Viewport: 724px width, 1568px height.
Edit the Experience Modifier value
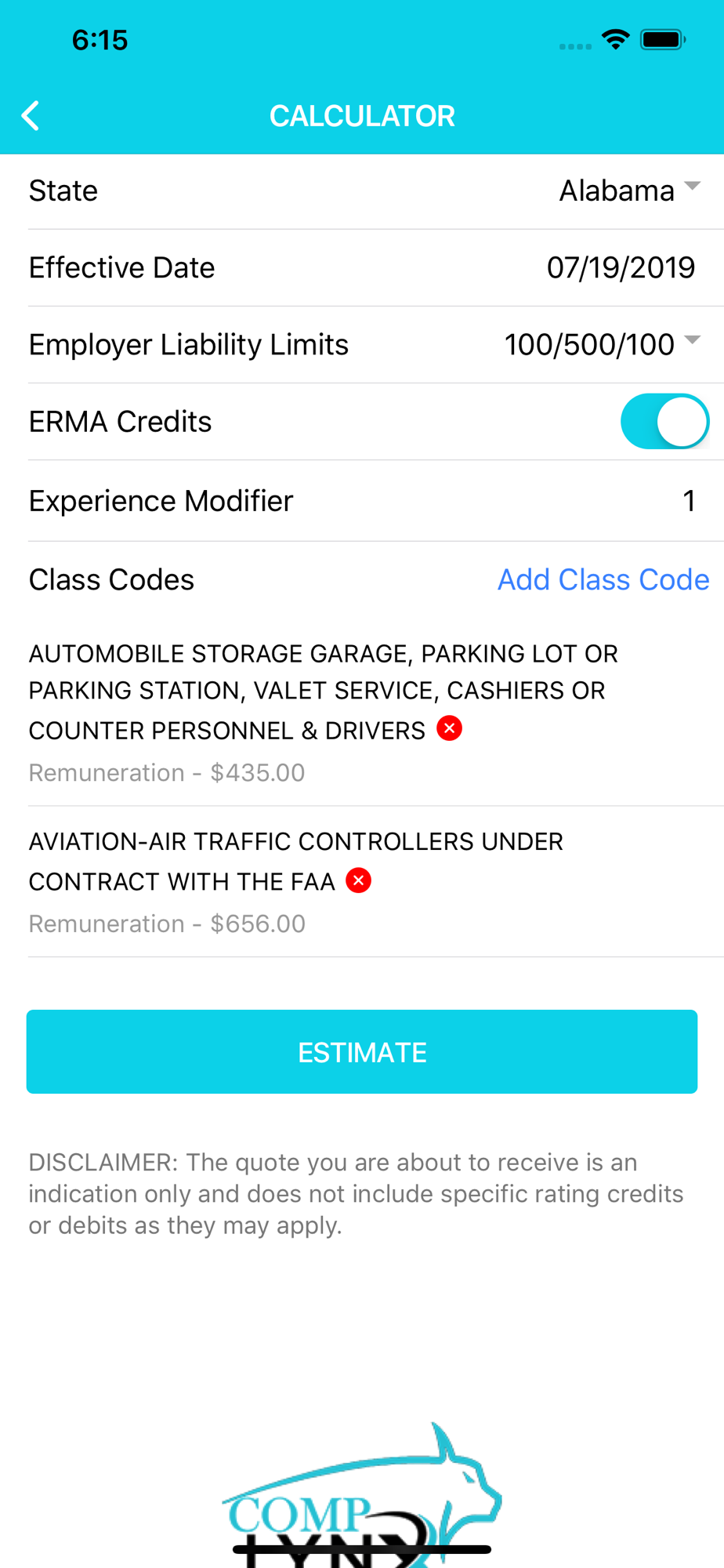pyautogui.click(x=689, y=501)
